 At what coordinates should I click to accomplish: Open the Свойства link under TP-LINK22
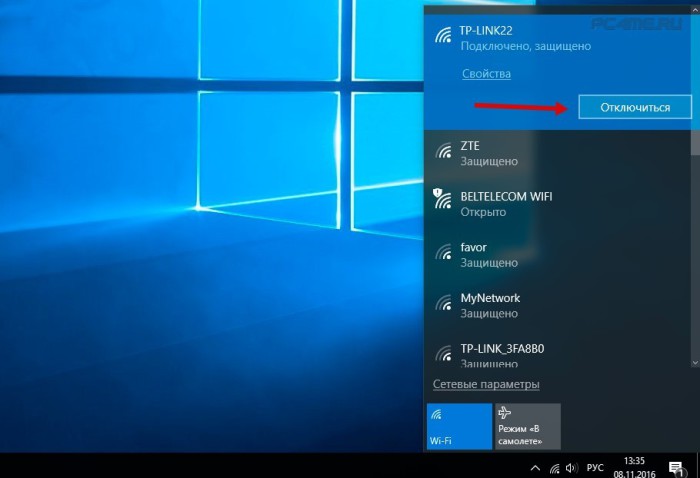(486, 74)
